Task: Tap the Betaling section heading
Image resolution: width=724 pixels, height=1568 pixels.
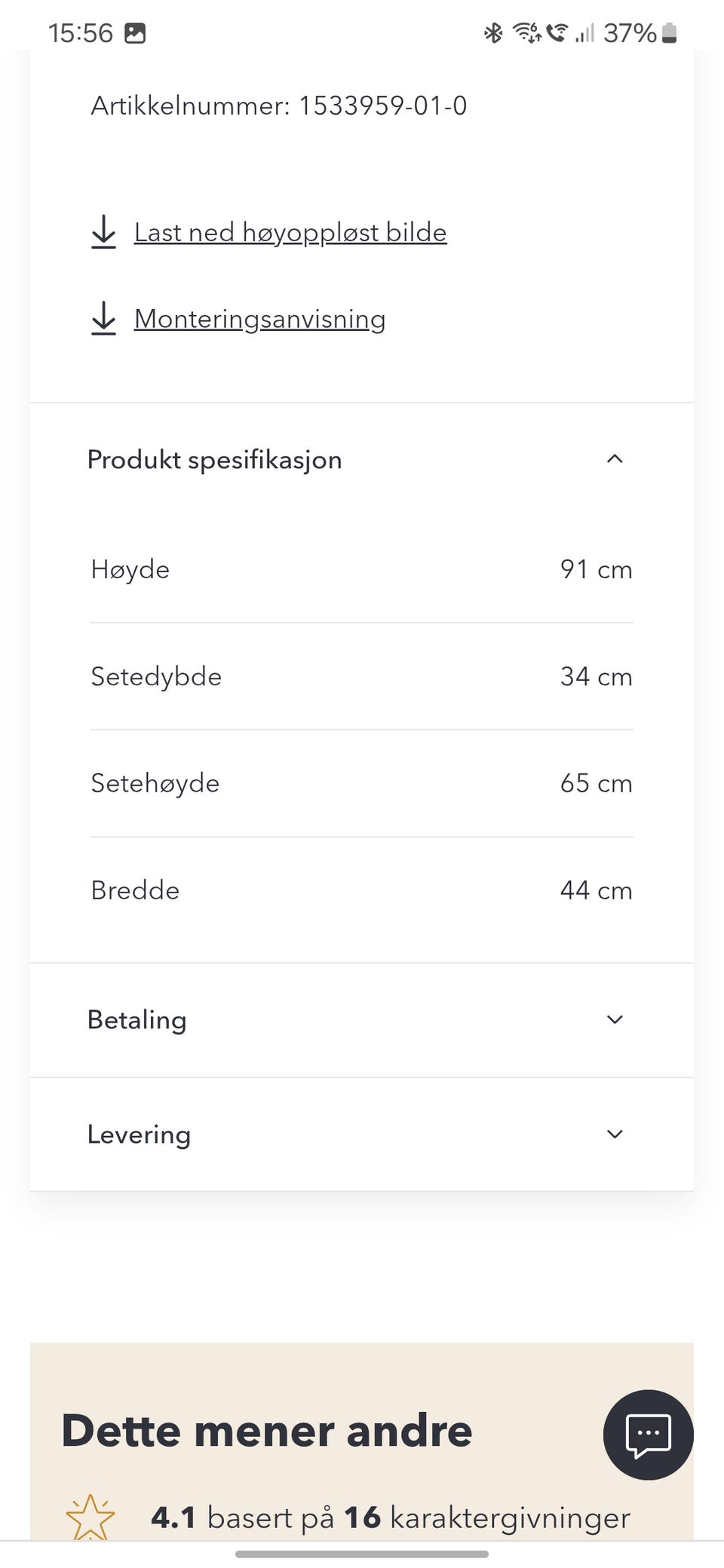Action: 137,1020
